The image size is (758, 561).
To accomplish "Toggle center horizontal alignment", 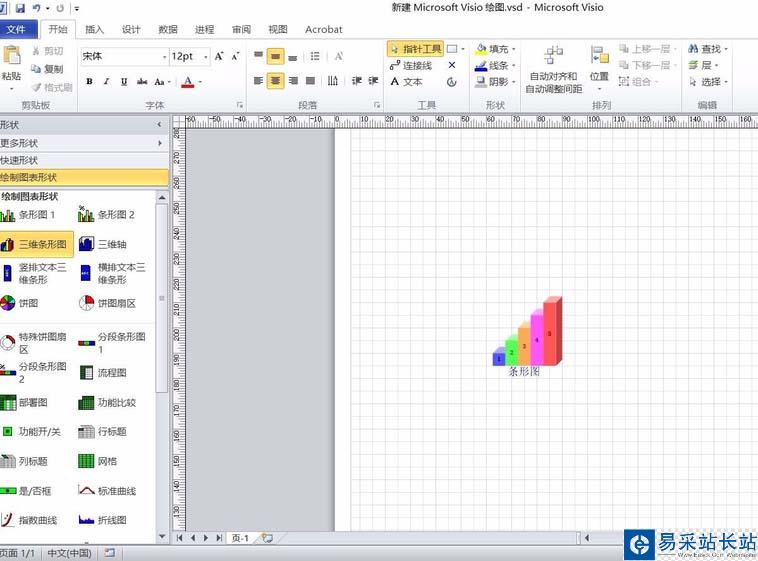I will coord(276,81).
